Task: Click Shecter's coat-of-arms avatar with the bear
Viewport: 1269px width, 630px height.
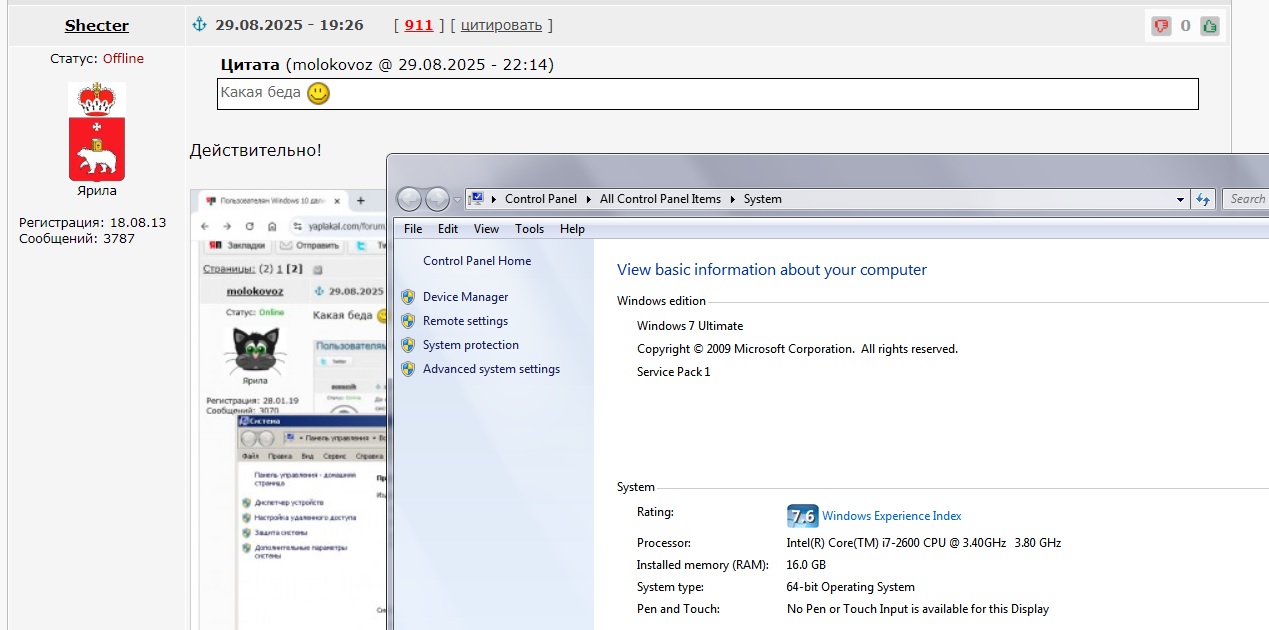Action: (x=97, y=131)
